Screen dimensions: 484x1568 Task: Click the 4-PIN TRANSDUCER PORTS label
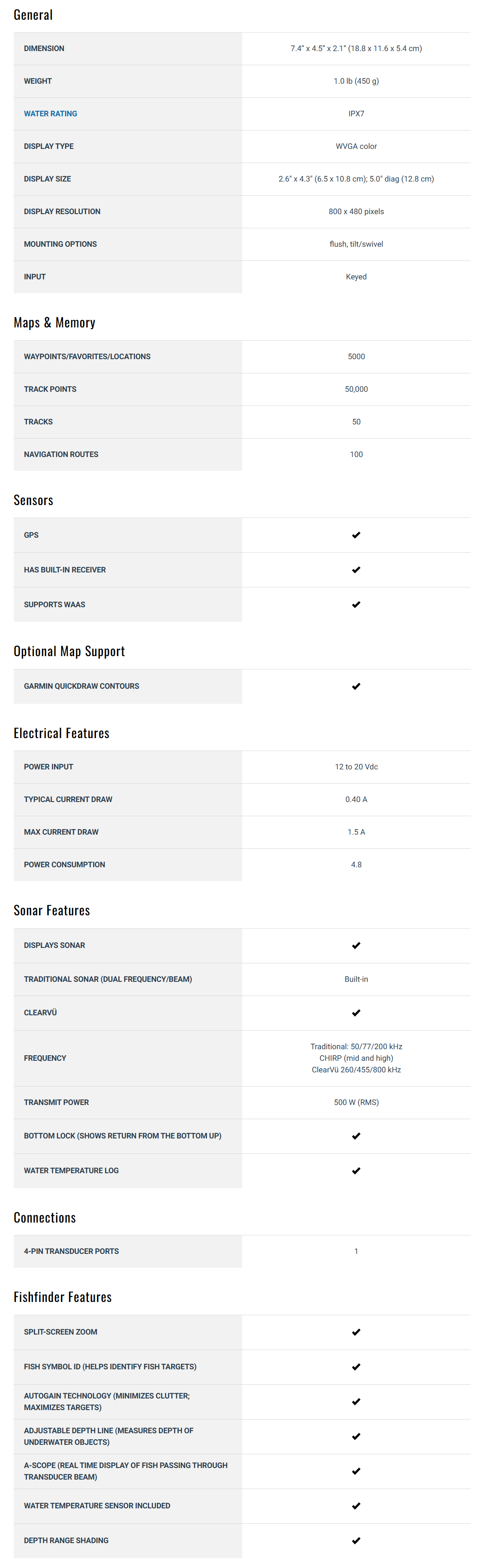point(71,1251)
